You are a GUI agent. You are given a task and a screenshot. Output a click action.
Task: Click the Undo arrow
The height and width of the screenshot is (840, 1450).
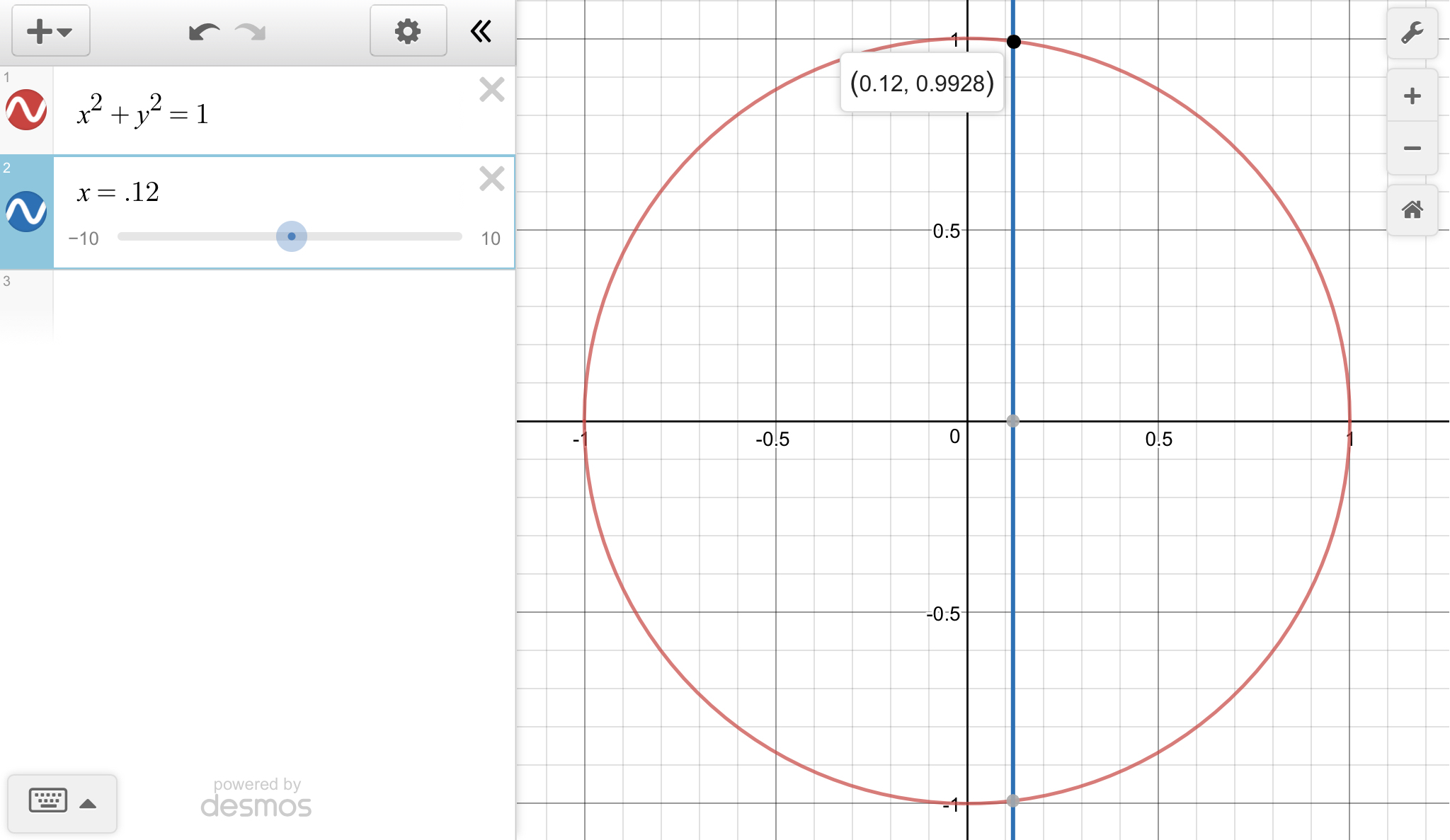204,32
